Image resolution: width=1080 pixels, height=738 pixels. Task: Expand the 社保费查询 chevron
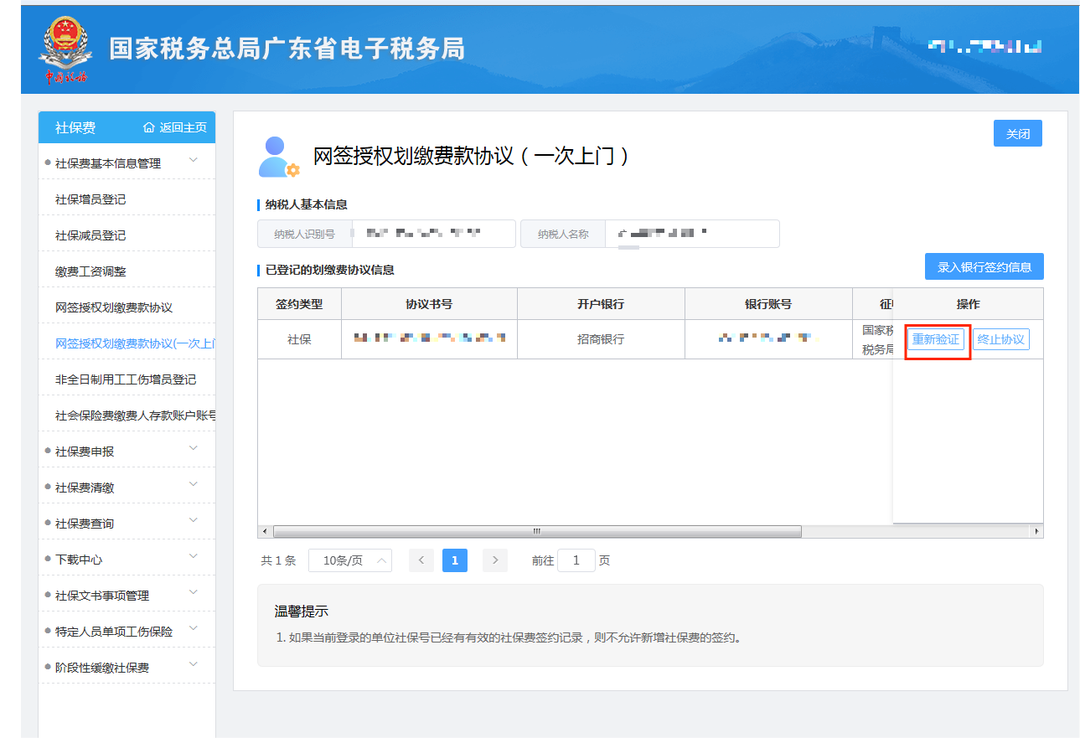point(194,520)
